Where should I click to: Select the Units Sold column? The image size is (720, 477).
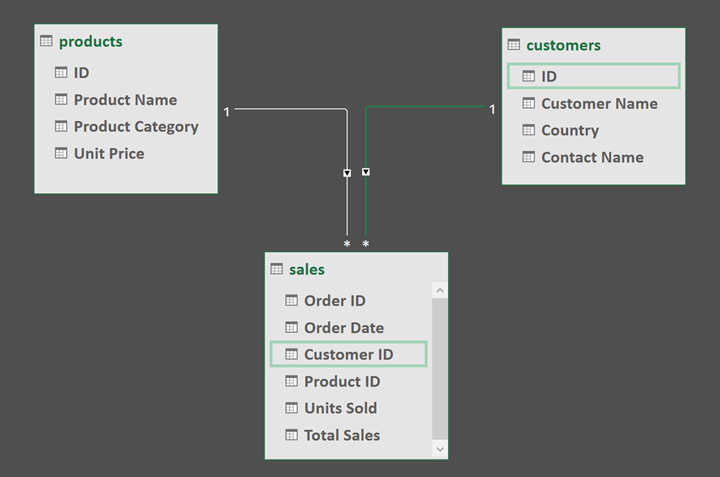tap(340, 408)
